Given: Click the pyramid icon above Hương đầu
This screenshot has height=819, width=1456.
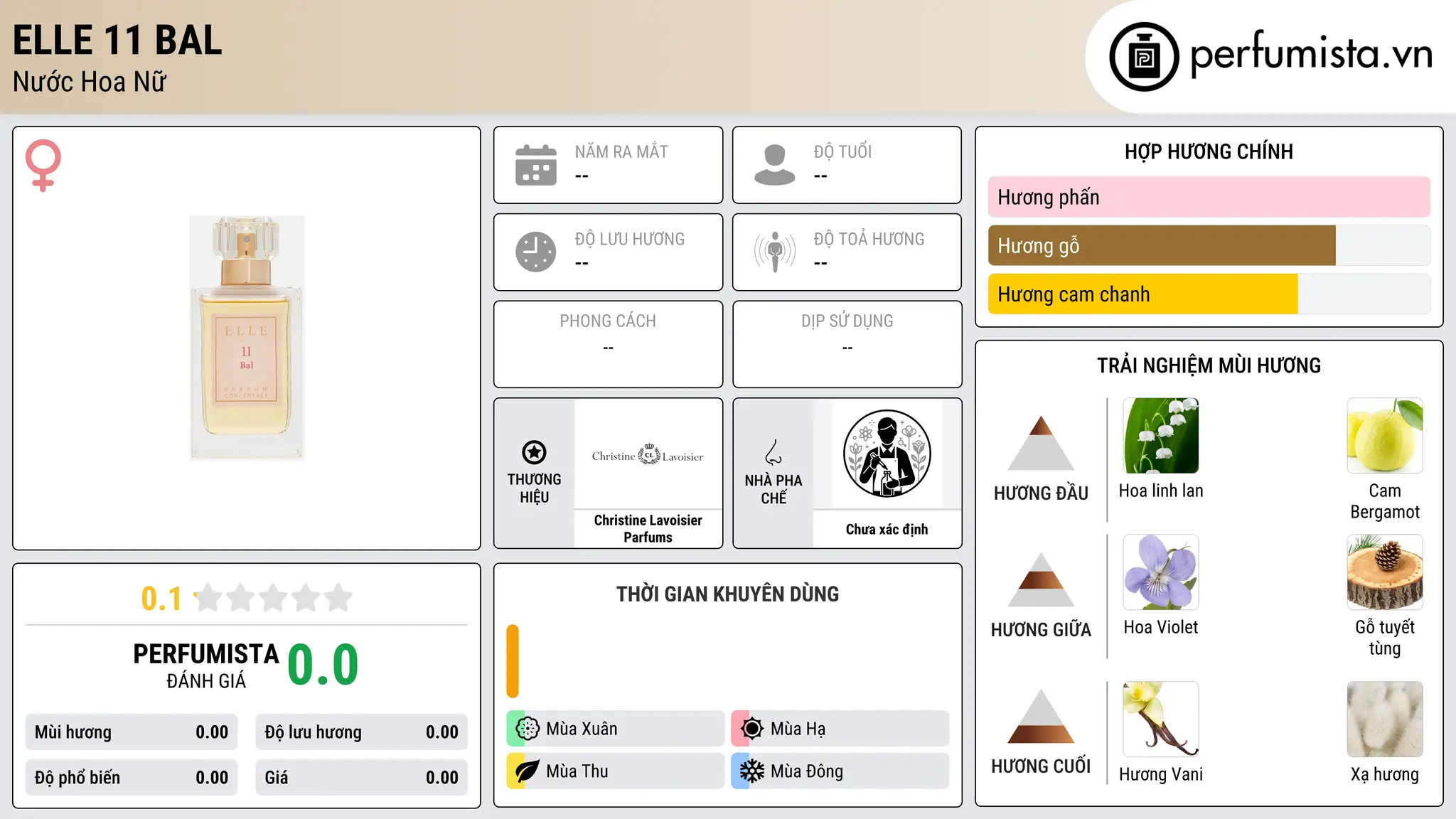Looking at the screenshot, I should click(1041, 443).
